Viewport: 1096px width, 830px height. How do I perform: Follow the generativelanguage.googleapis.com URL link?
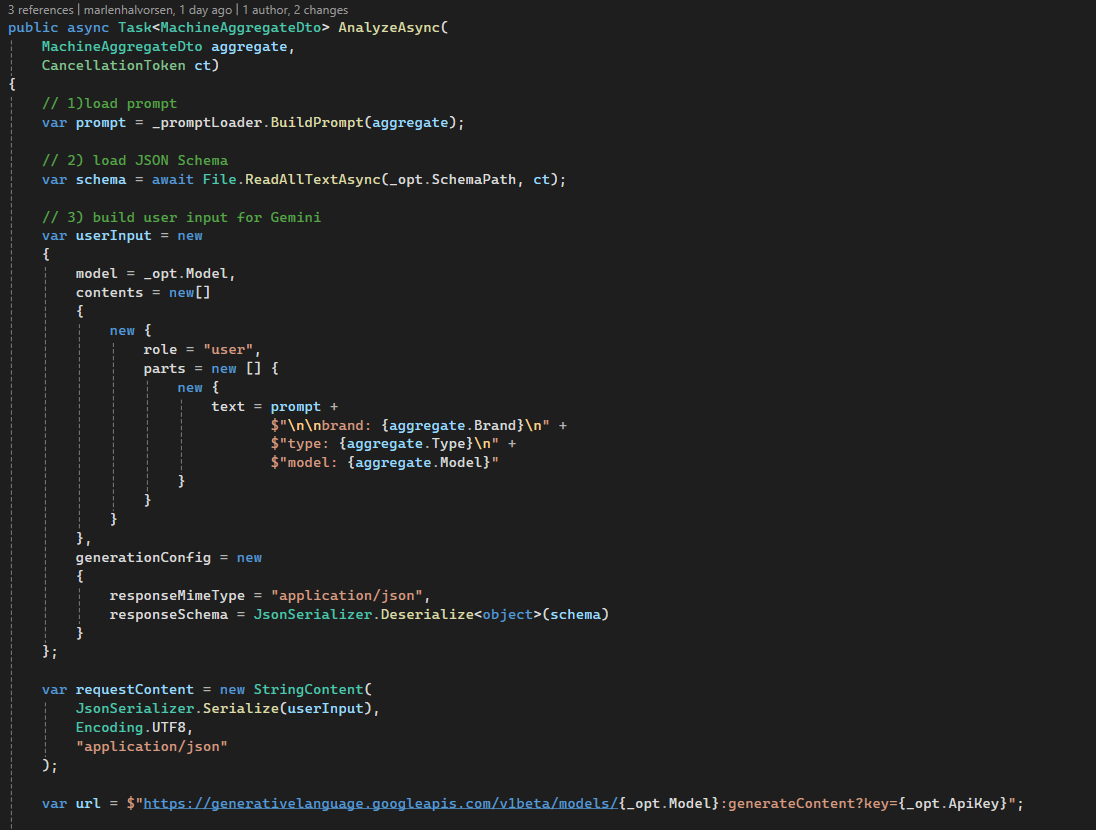(380, 804)
